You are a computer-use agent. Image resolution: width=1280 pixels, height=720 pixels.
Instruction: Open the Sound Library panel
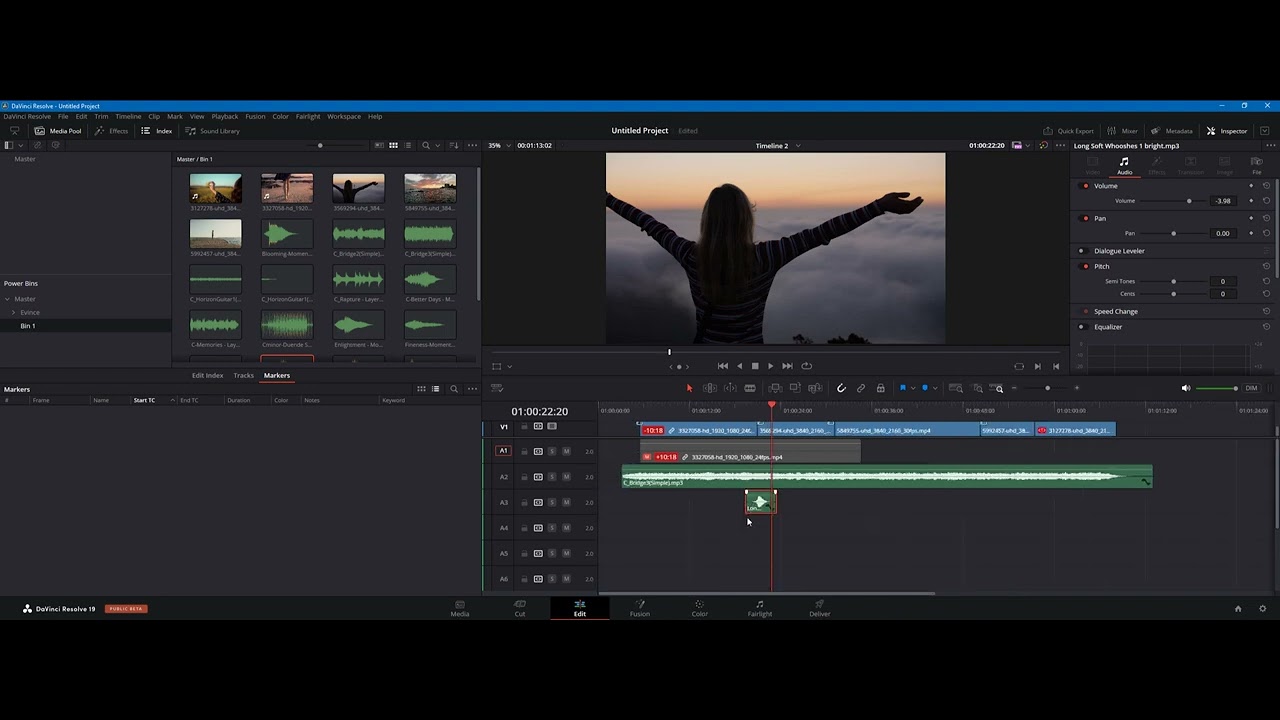pyautogui.click(x=212, y=131)
